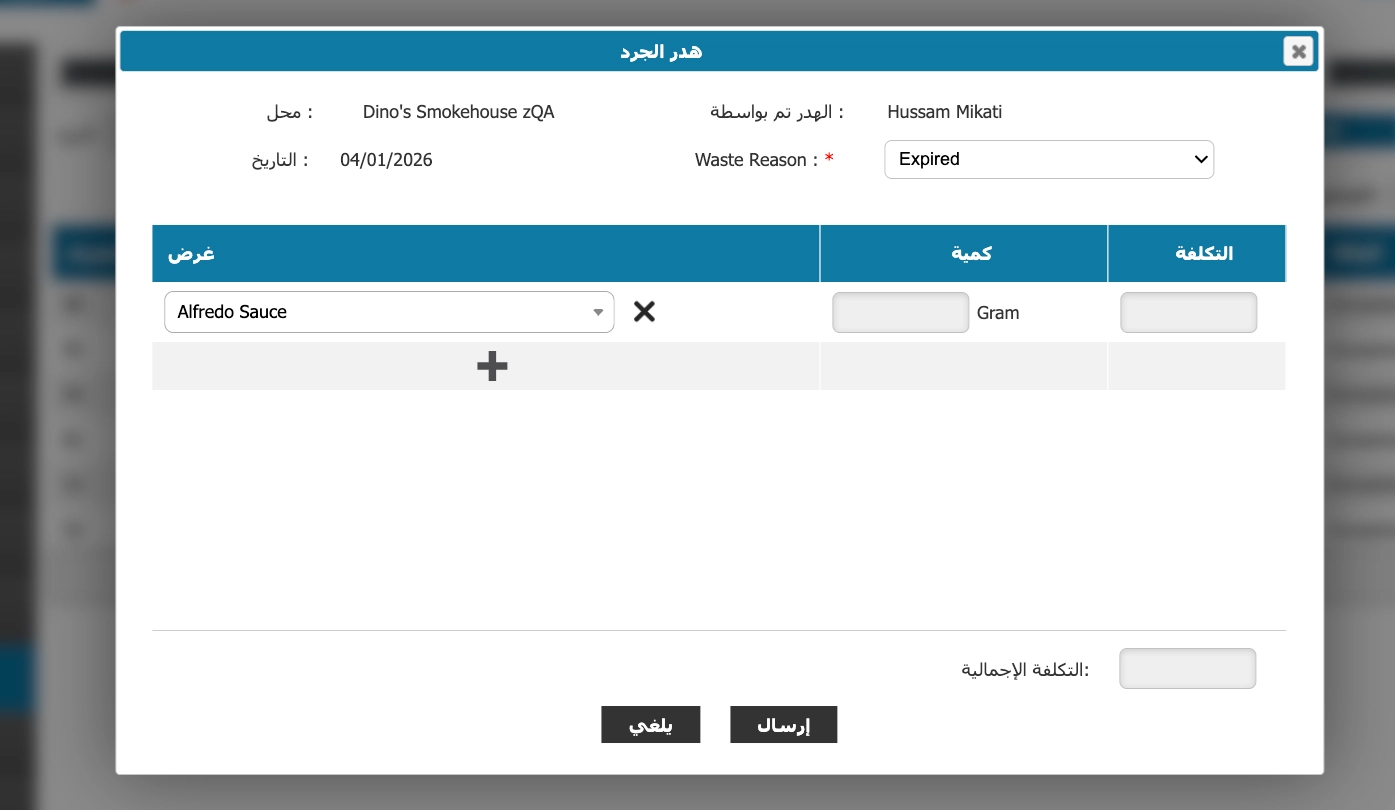
Task: Click the user name Hussam Mikati
Action: coord(944,112)
